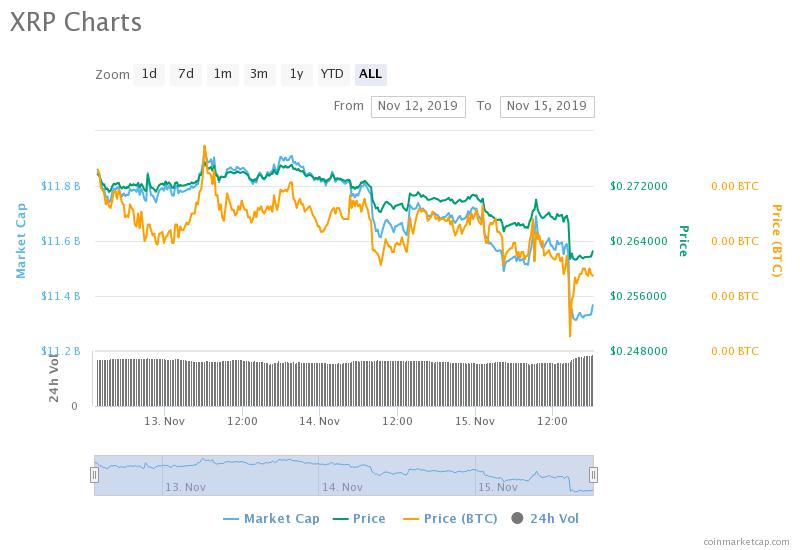The height and width of the screenshot is (550, 800).
Task: Click the $0.256000 price axis label
Action: coord(639,296)
